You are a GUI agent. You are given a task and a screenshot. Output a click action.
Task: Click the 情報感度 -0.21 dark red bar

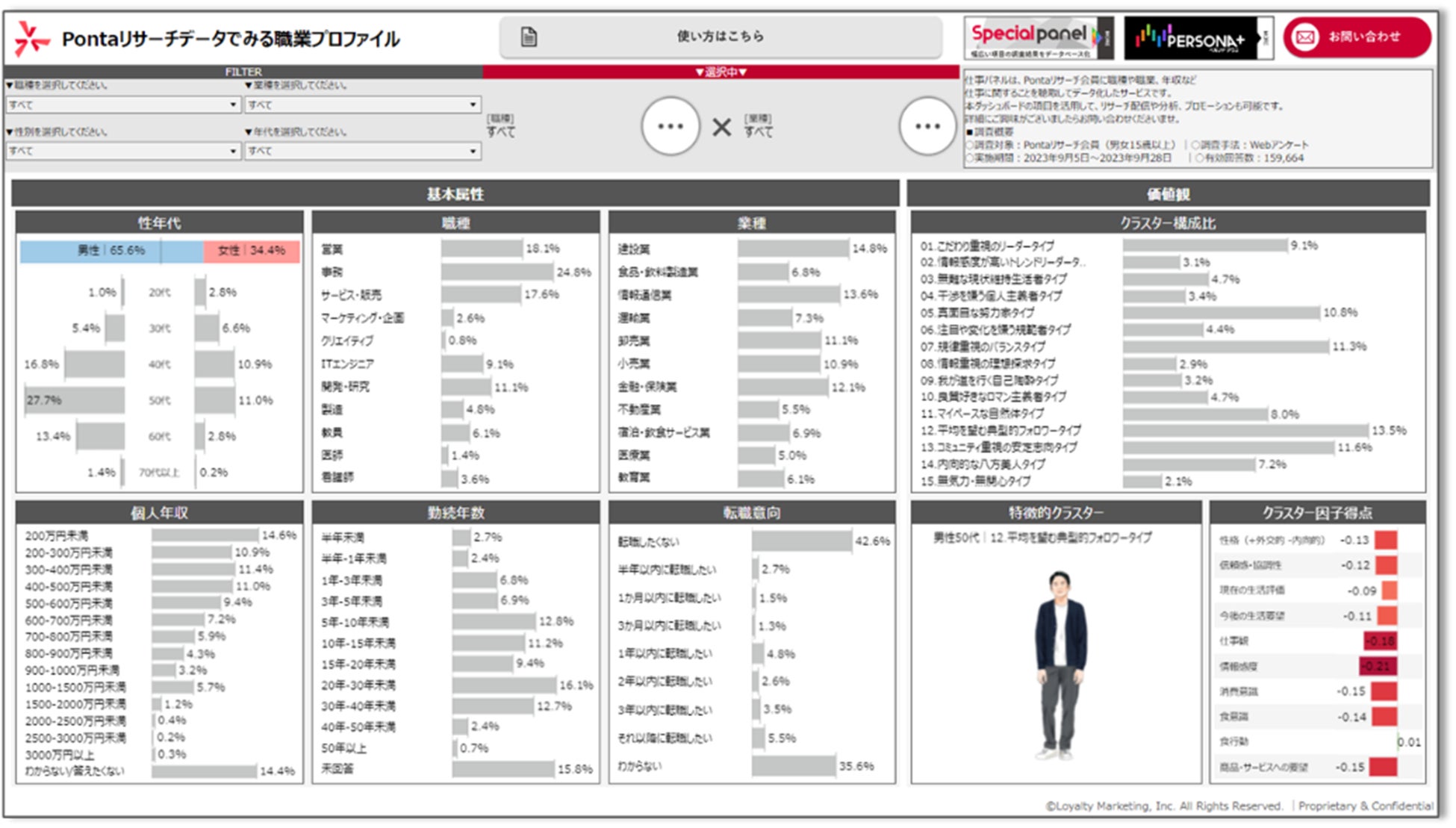click(x=1378, y=666)
